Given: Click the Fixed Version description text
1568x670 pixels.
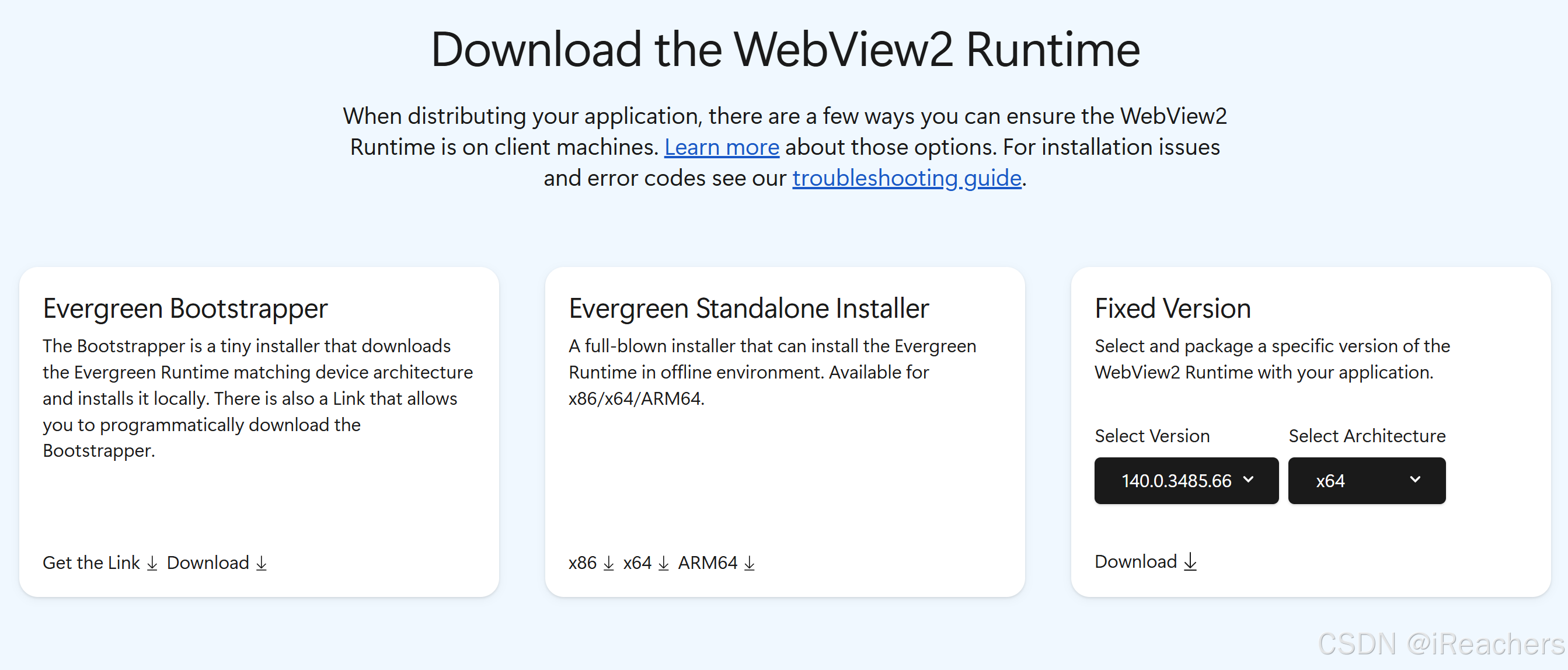Looking at the screenshot, I should click(x=1272, y=359).
